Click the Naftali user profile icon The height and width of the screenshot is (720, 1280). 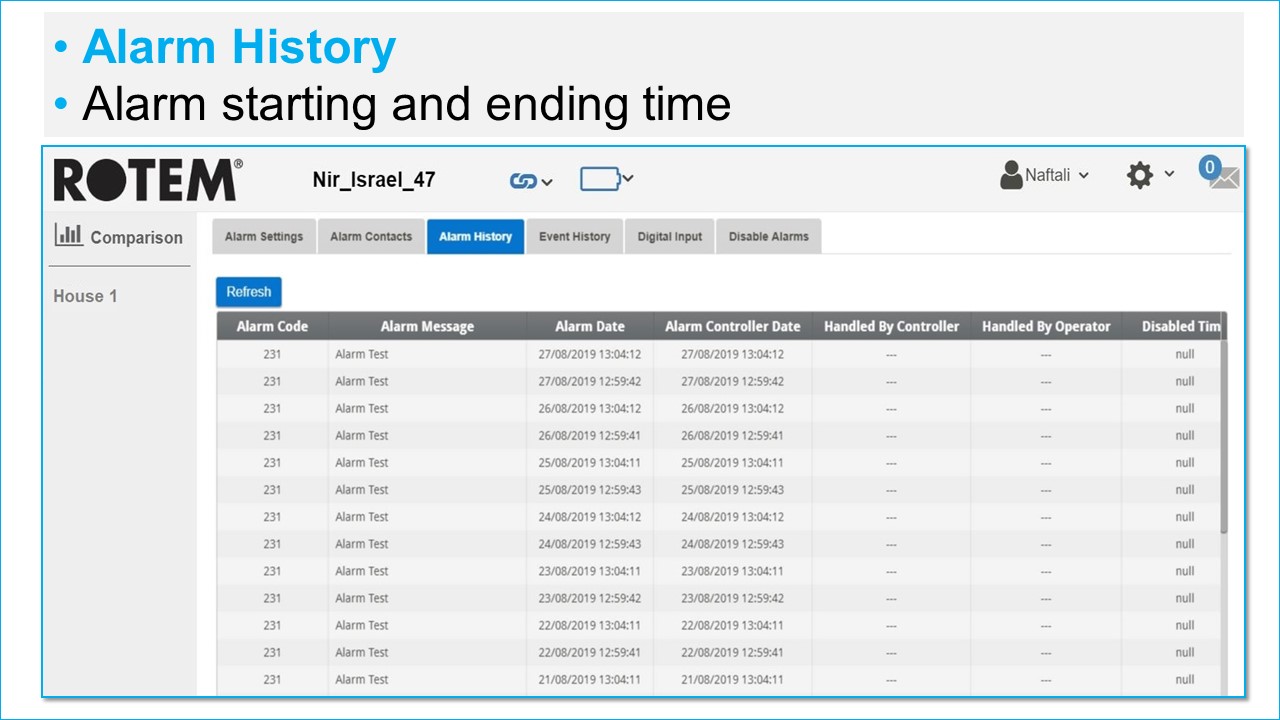pos(1011,175)
